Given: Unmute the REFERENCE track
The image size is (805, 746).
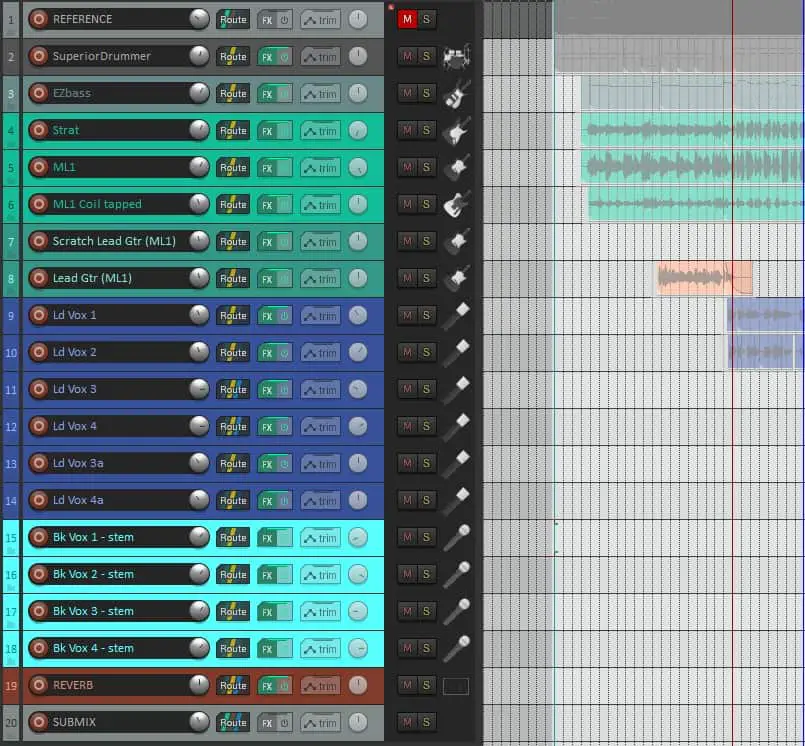Looking at the screenshot, I should [407, 20].
